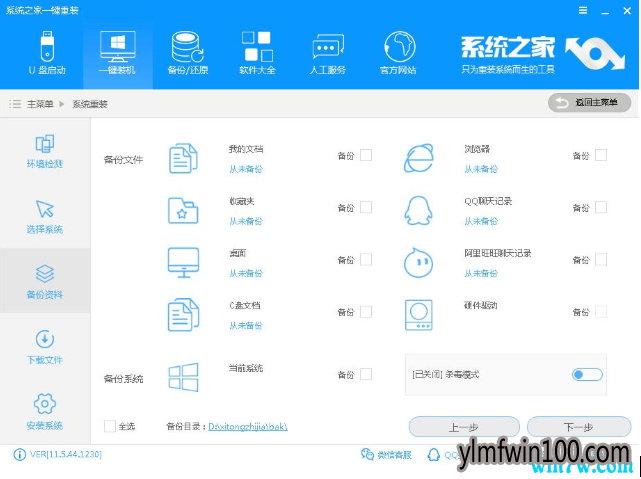This screenshot has height=479, width=641.
Task: Click the breadcrumb list icon
Action: click(x=15, y=104)
